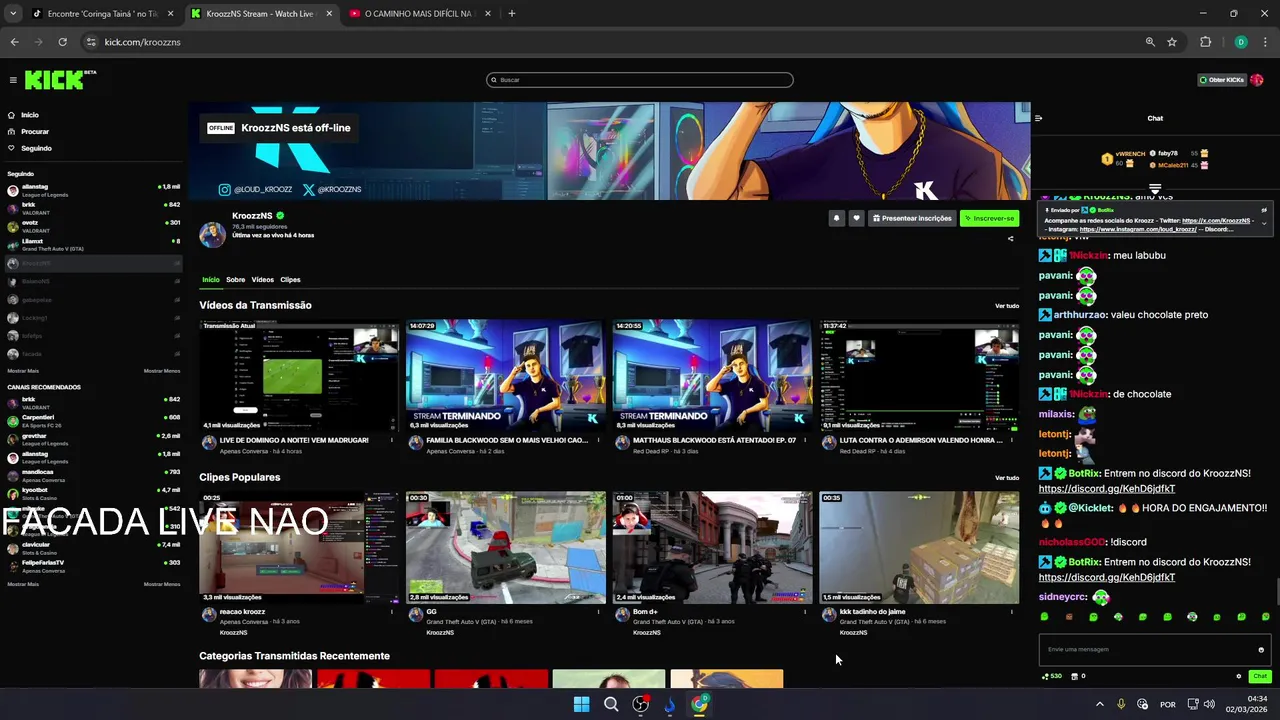Open options menu for MATTHAUS BLACKWOOD video
The height and width of the screenshot is (720, 1280).
point(805,440)
